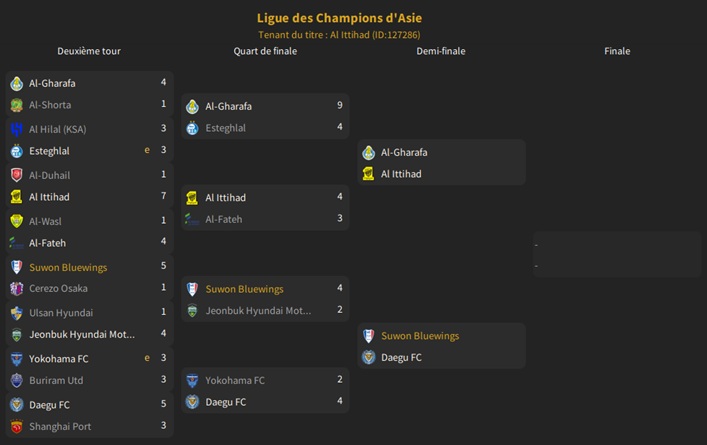This screenshot has height=445, width=707.
Task: Click the Al-Shorta club crest
Action: 16,105
